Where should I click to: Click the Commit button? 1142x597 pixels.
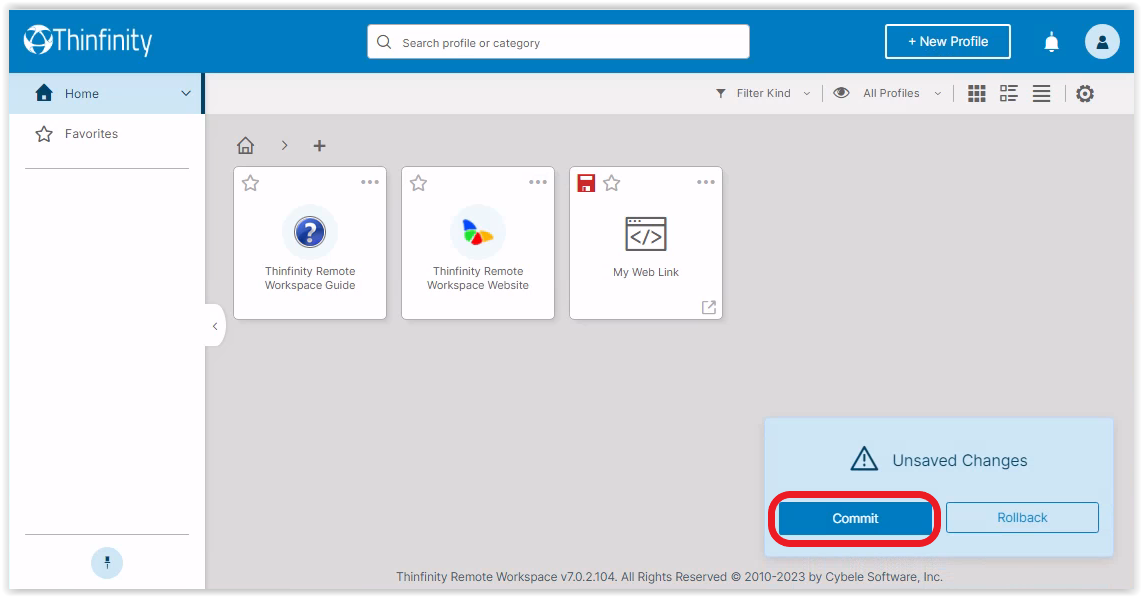[855, 518]
